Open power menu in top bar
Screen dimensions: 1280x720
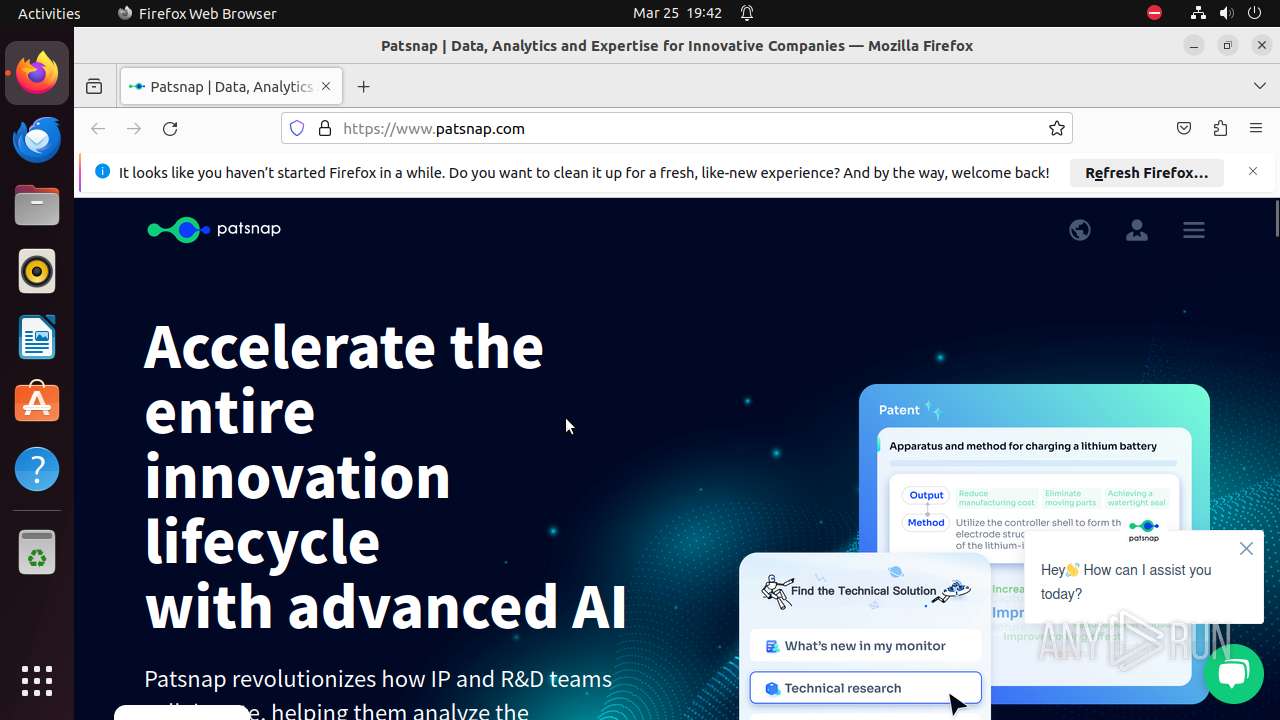pyautogui.click(x=1254, y=13)
